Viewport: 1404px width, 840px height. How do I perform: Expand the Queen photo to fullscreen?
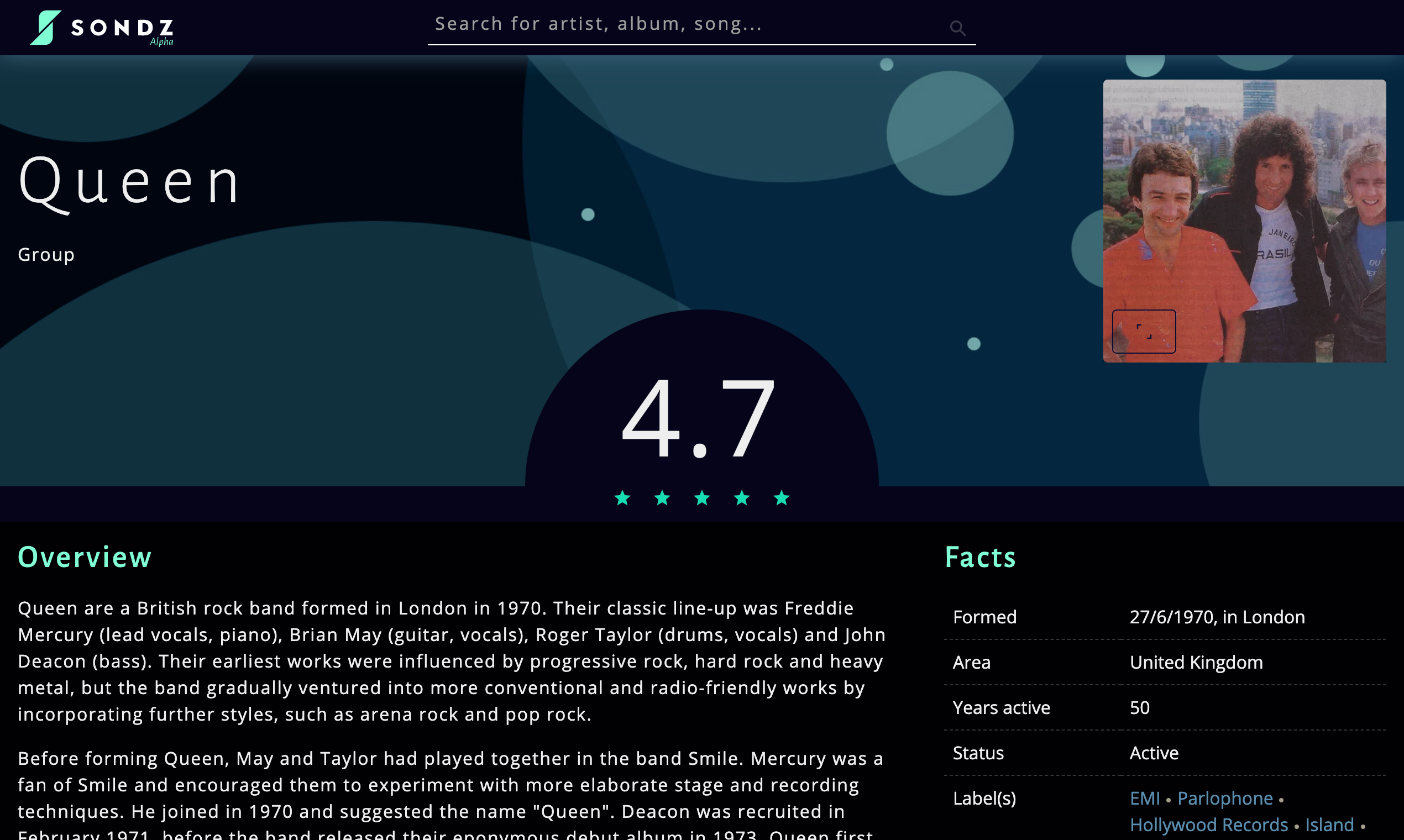tap(1144, 331)
